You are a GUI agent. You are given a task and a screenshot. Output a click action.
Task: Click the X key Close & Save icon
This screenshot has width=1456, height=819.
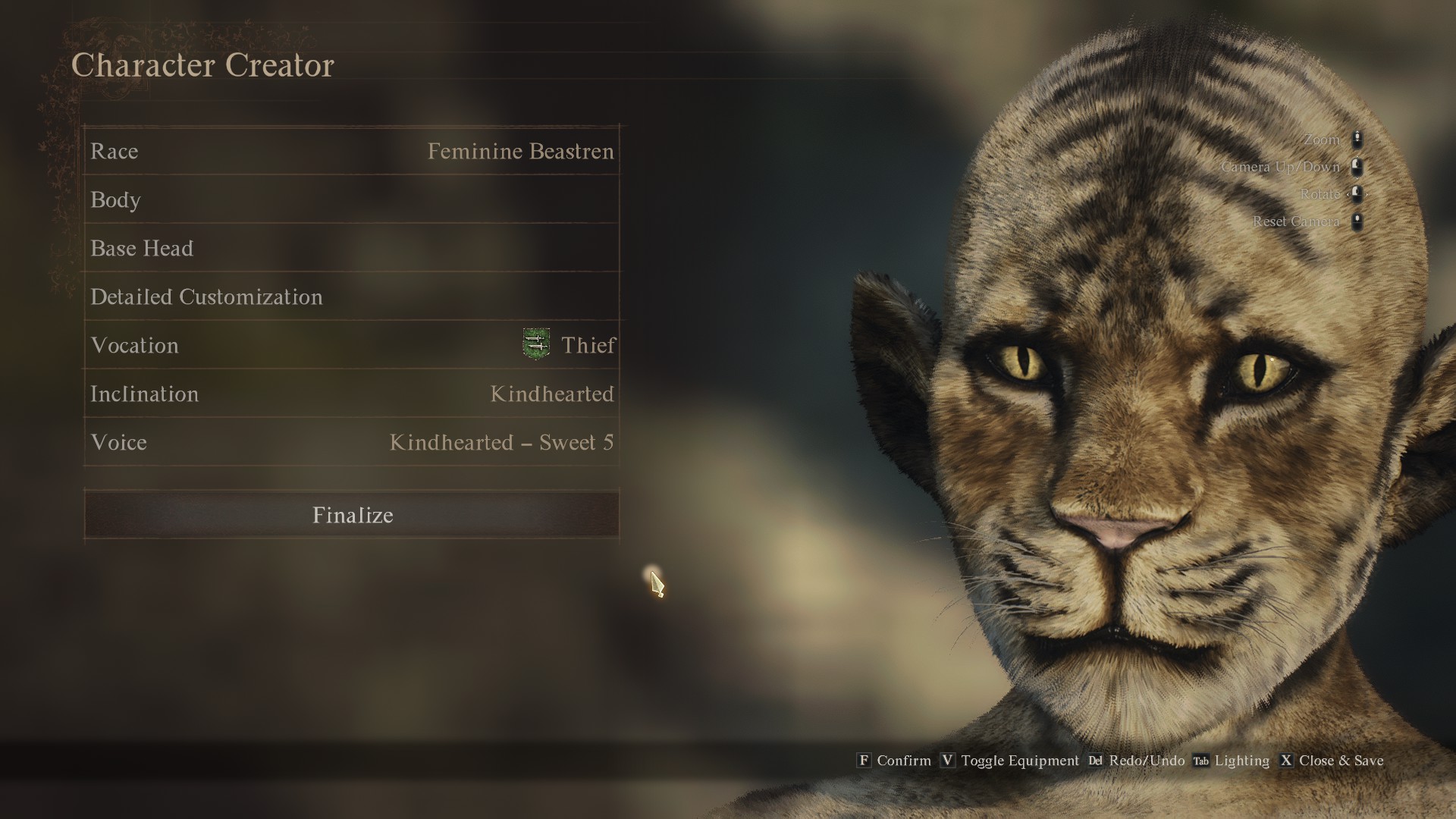pos(1286,760)
